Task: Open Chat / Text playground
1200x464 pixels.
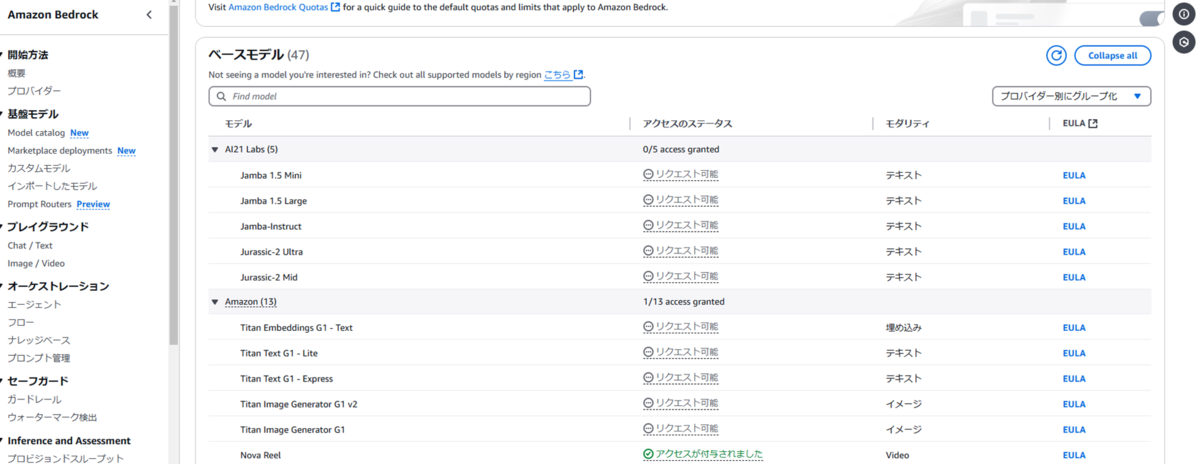Action: [30, 245]
